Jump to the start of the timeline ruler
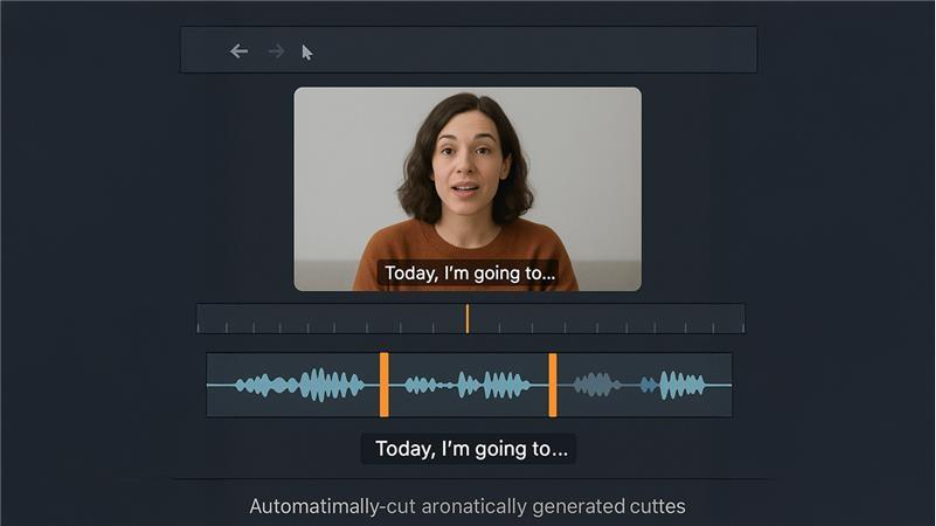This screenshot has height=526, width=936. click(x=200, y=319)
